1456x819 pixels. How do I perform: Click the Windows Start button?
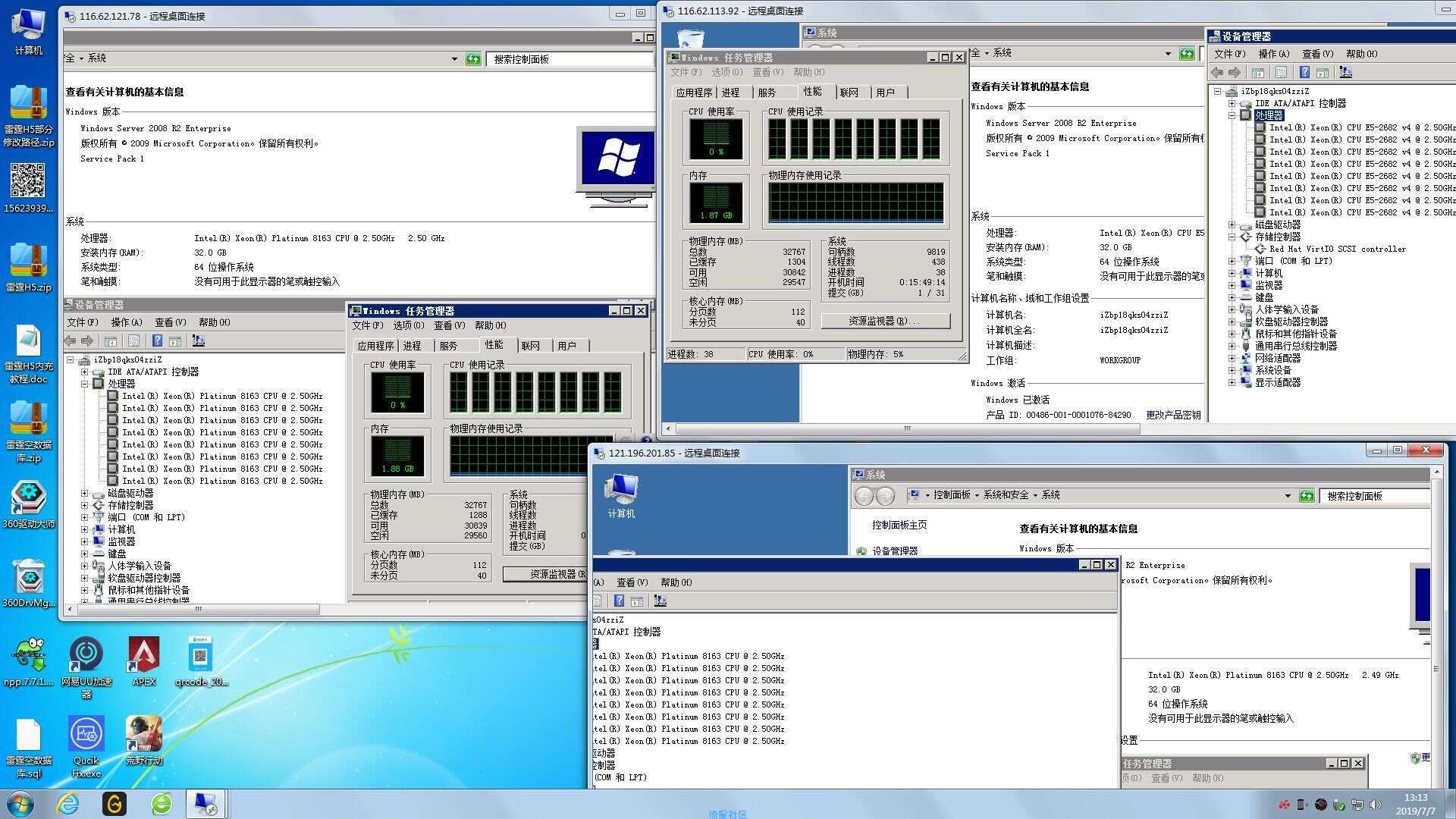pyautogui.click(x=20, y=804)
